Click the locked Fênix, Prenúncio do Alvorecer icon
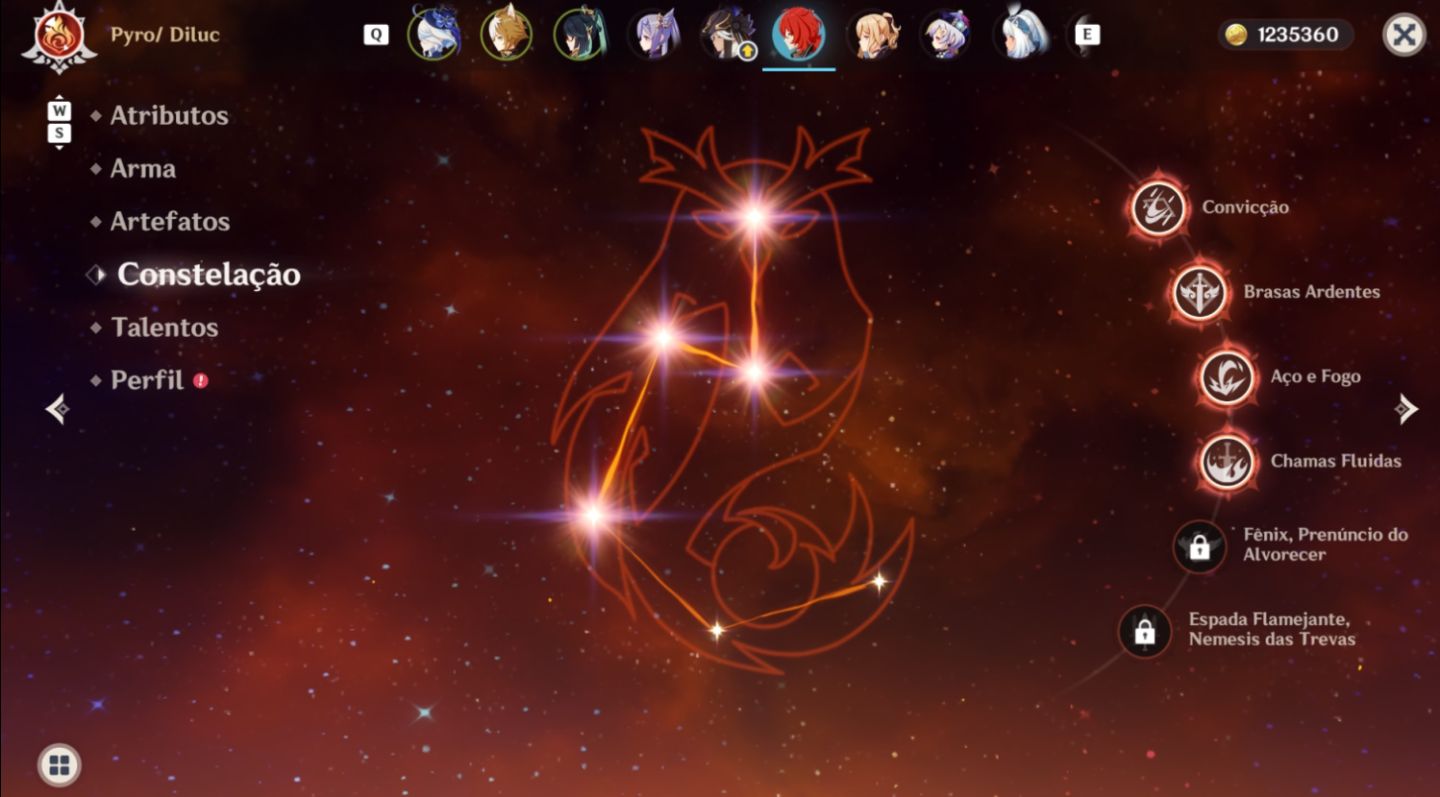Screen dimensions: 1440x797 [1200, 547]
